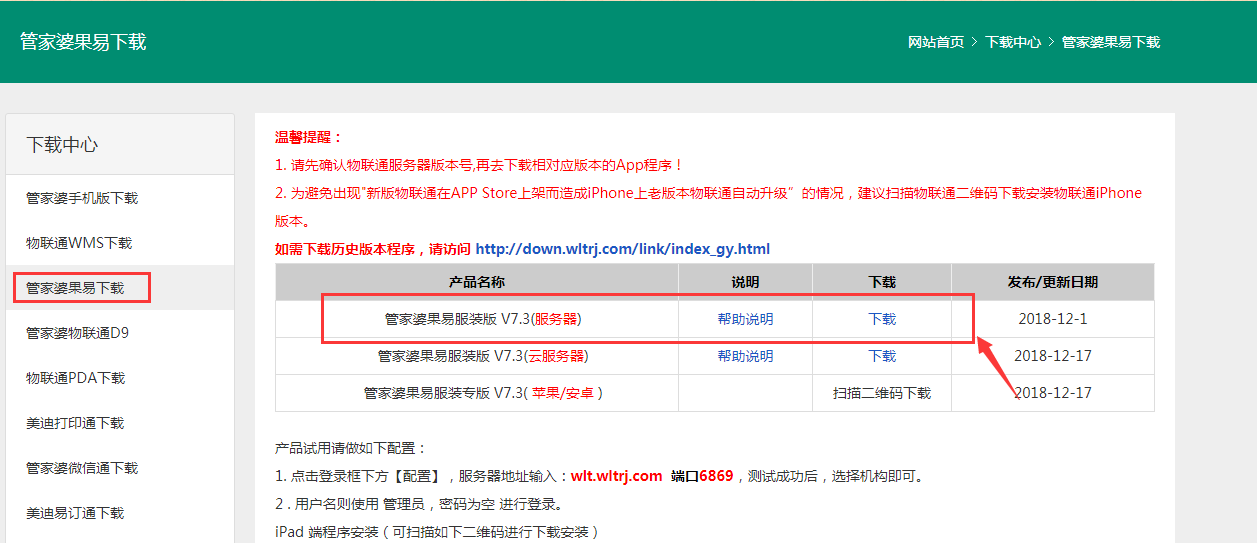Click 端口6869 text
Image resolution: width=1257 pixels, height=543 pixels.
[x=702, y=476]
